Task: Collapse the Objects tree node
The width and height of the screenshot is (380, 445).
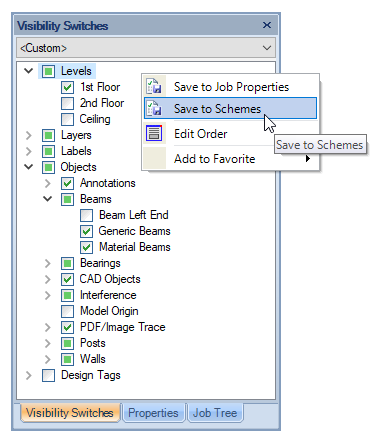Action: (29, 167)
